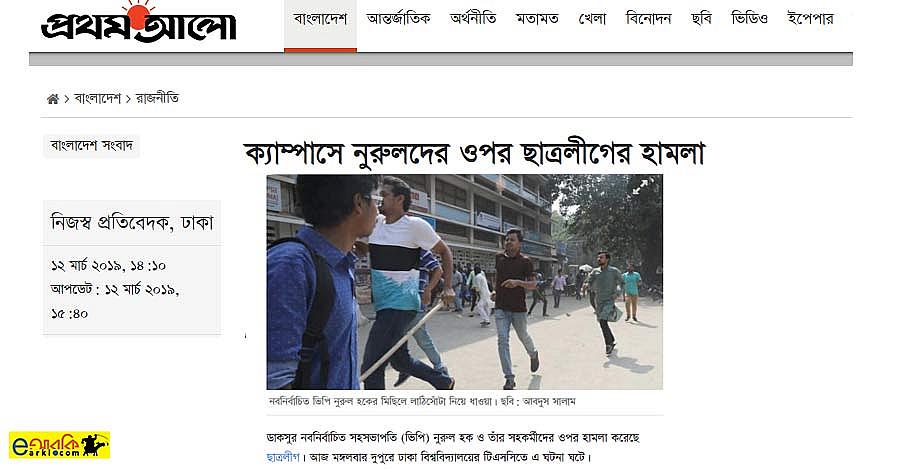900x469 pixels.
Task: Open the earki.com yellow logo
Action: point(59,445)
